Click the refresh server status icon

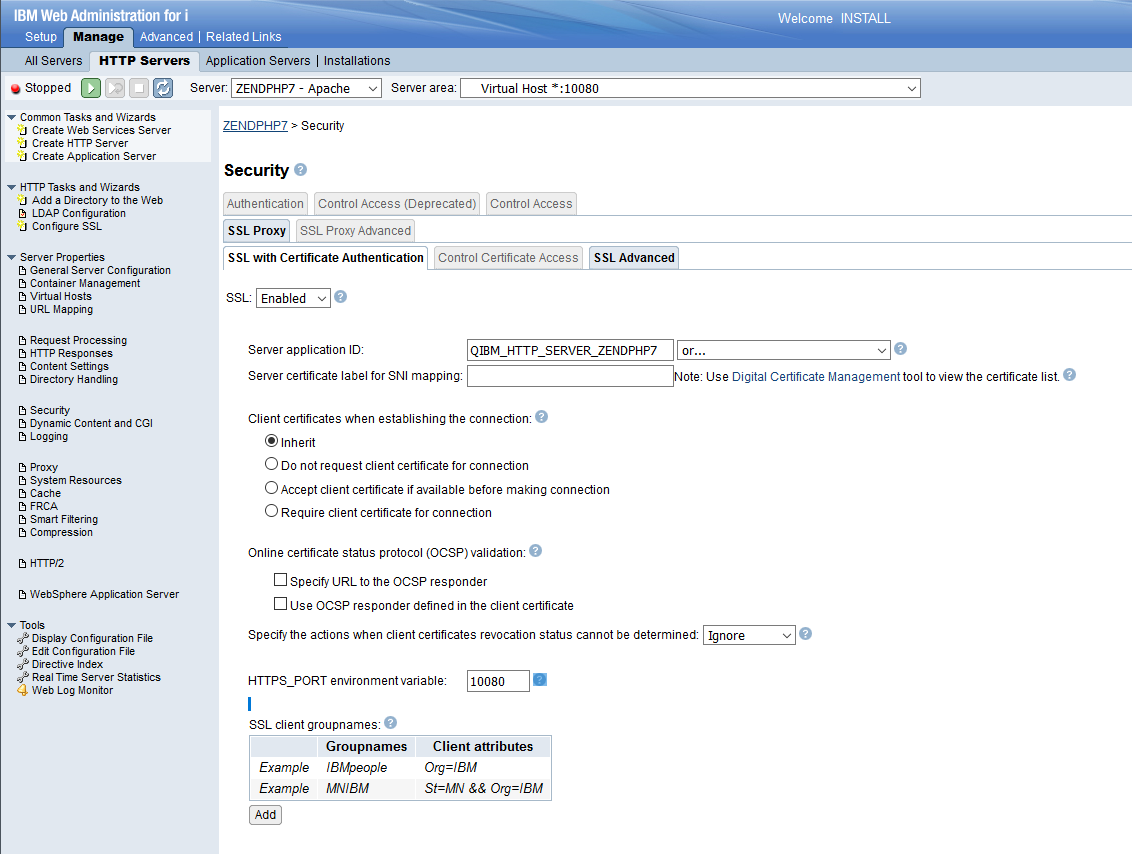(162, 88)
